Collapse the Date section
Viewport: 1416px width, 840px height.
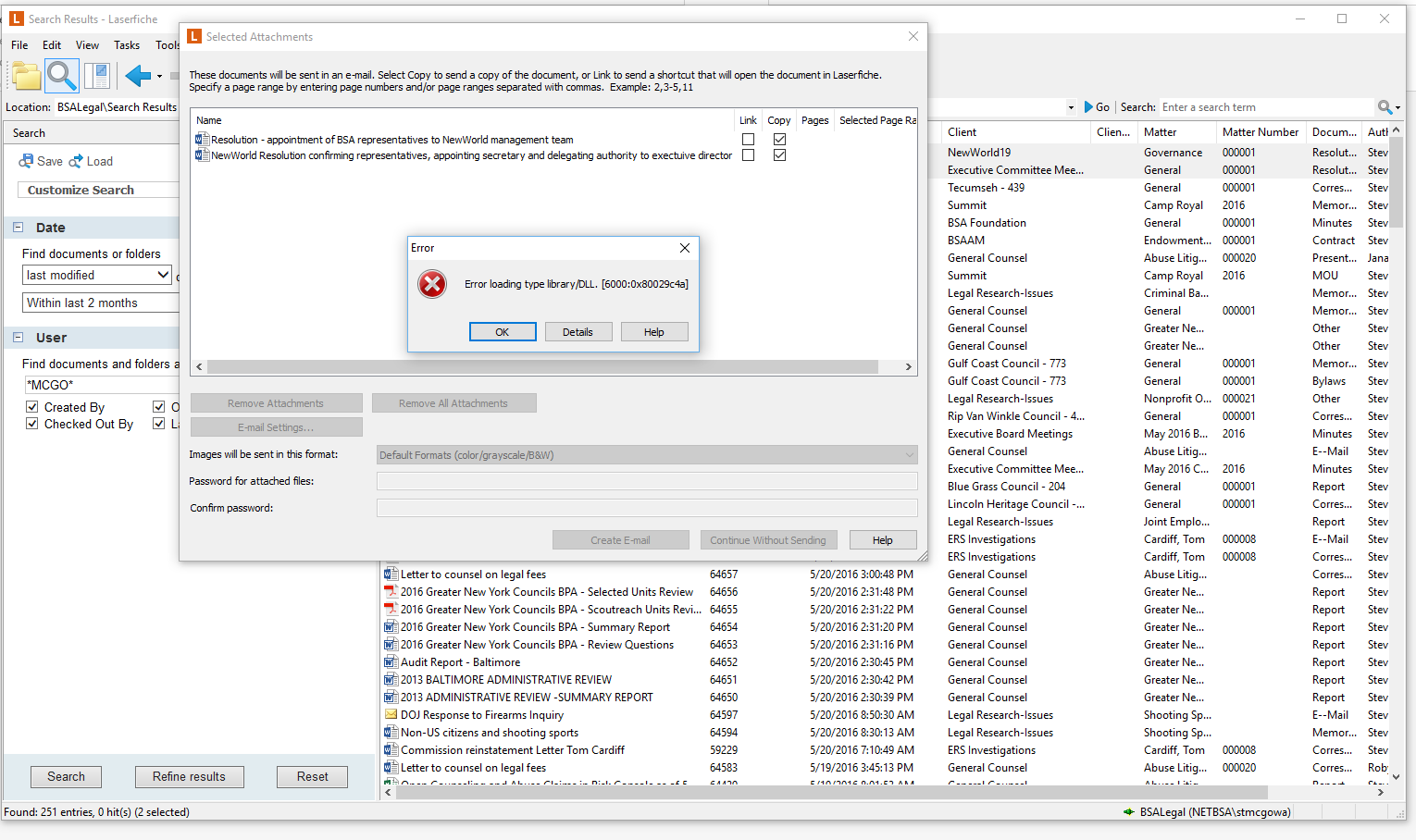click(x=18, y=228)
